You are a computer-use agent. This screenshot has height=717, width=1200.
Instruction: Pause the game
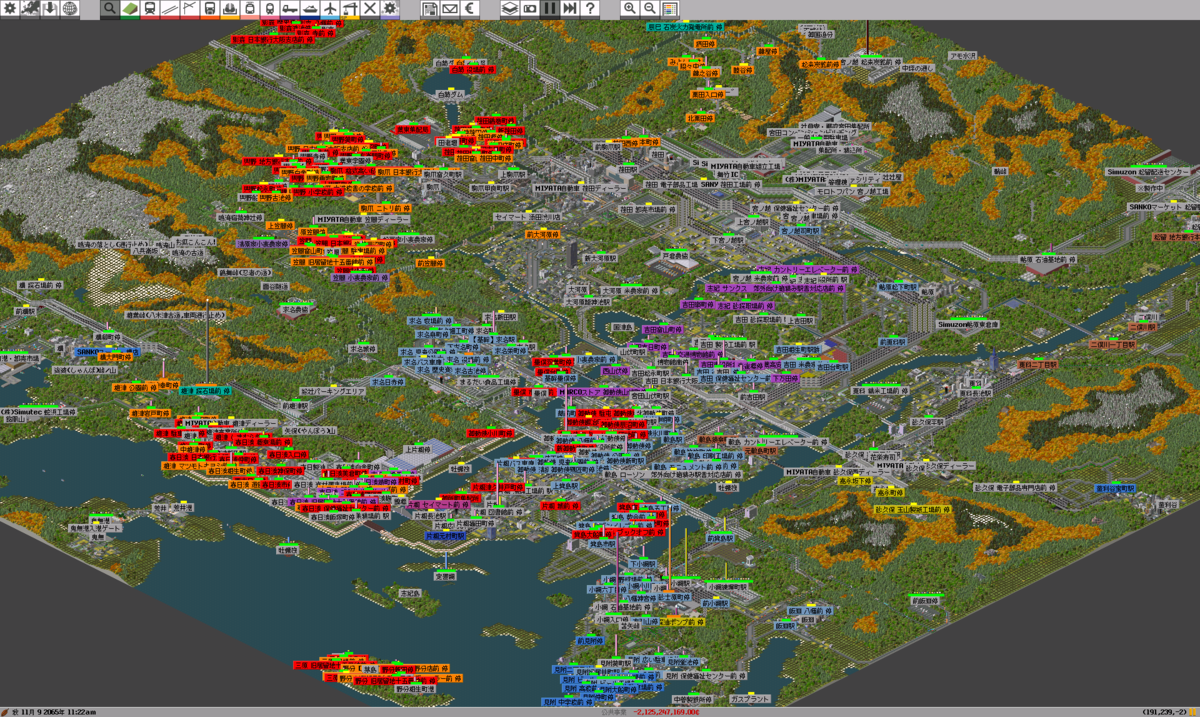click(x=549, y=9)
